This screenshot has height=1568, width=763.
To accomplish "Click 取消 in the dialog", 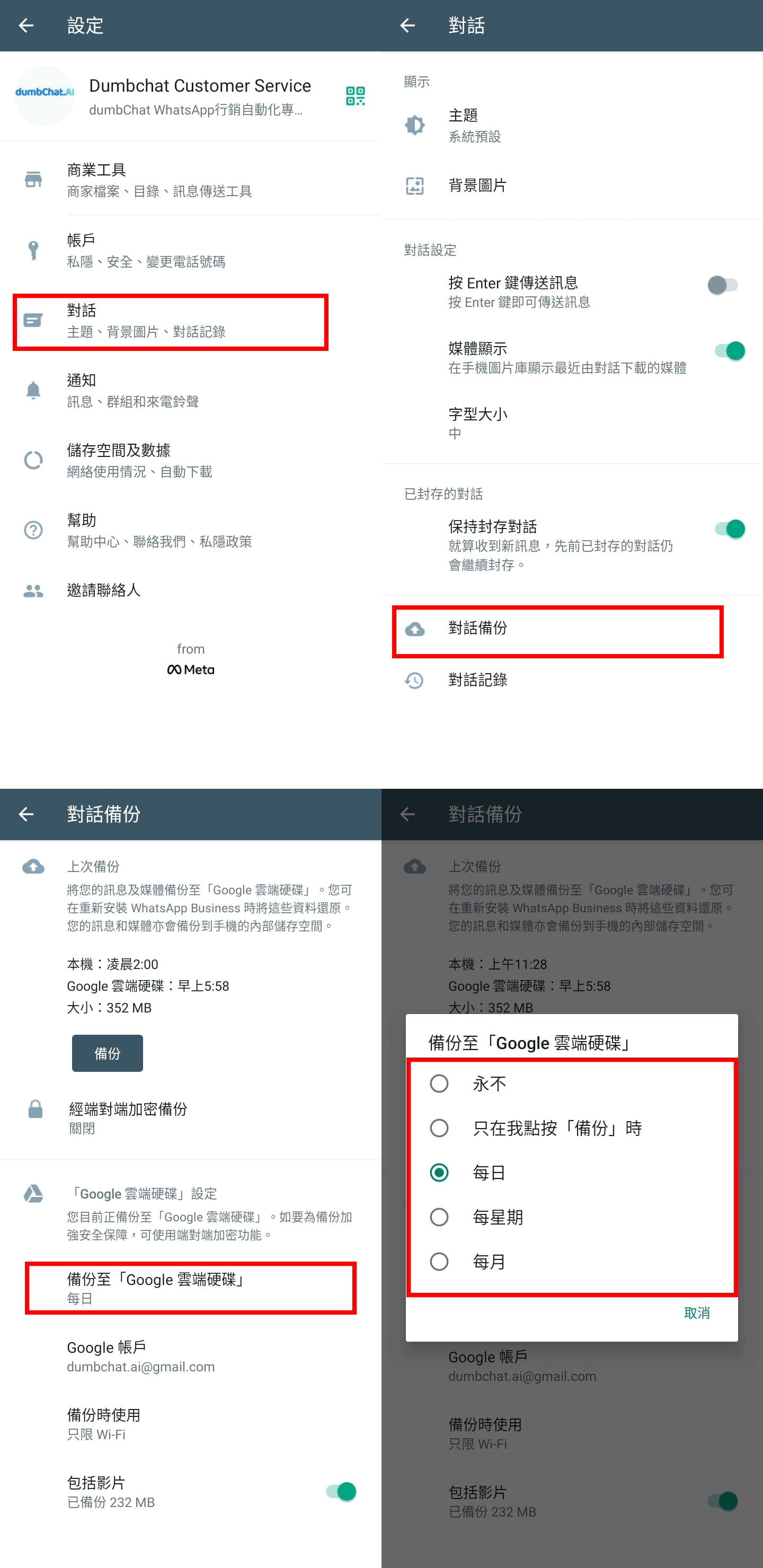I will [x=697, y=1312].
